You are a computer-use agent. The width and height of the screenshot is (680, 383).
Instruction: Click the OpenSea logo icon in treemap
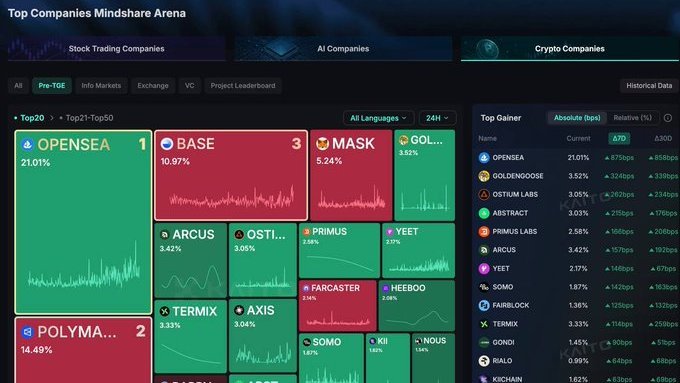(27, 144)
